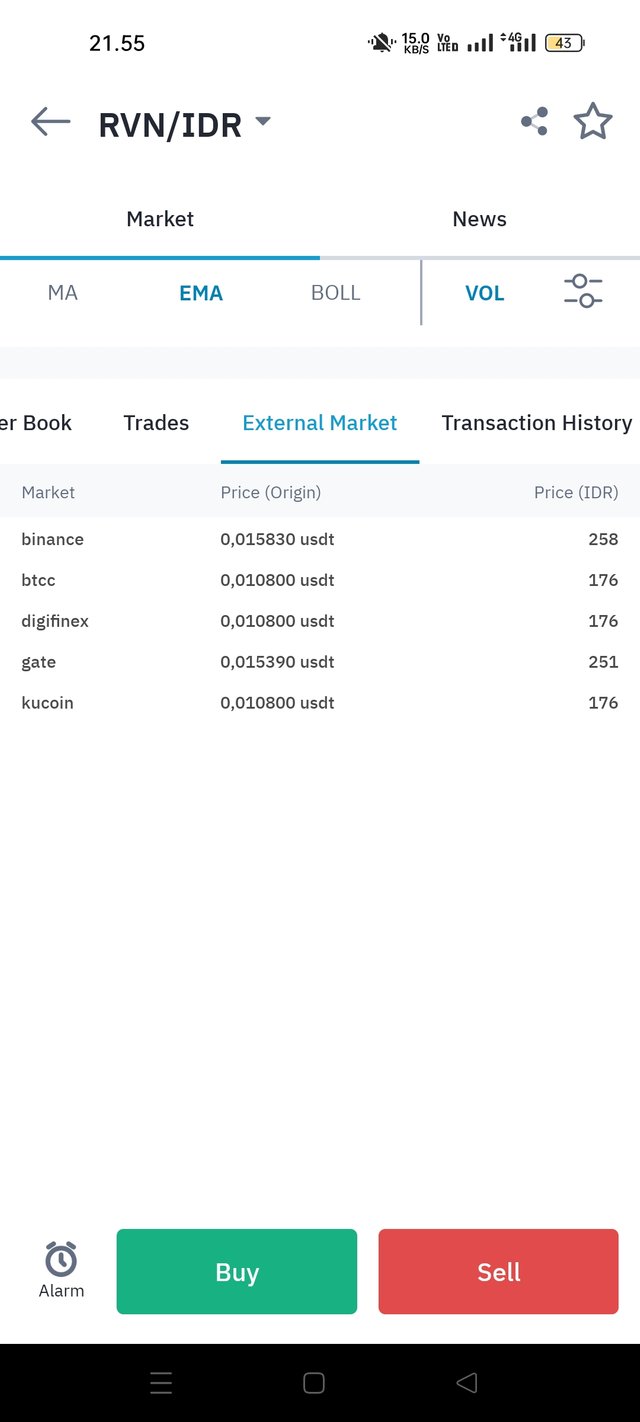
Task: Toggle the MA indicator
Action: [x=63, y=293]
